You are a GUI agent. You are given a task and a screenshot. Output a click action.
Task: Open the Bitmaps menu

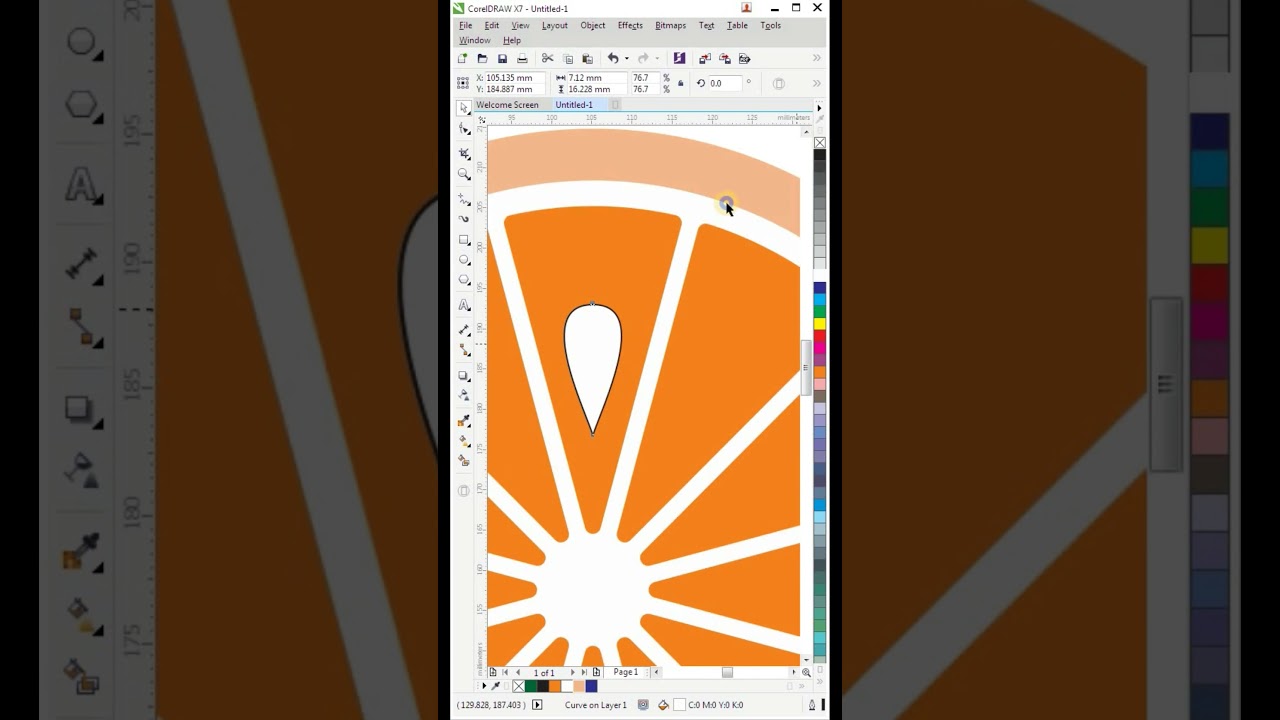click(670, 26)
